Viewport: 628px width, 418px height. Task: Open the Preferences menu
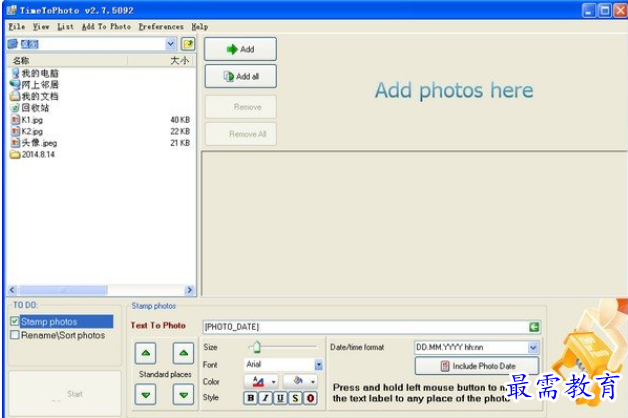coord(161,27)
